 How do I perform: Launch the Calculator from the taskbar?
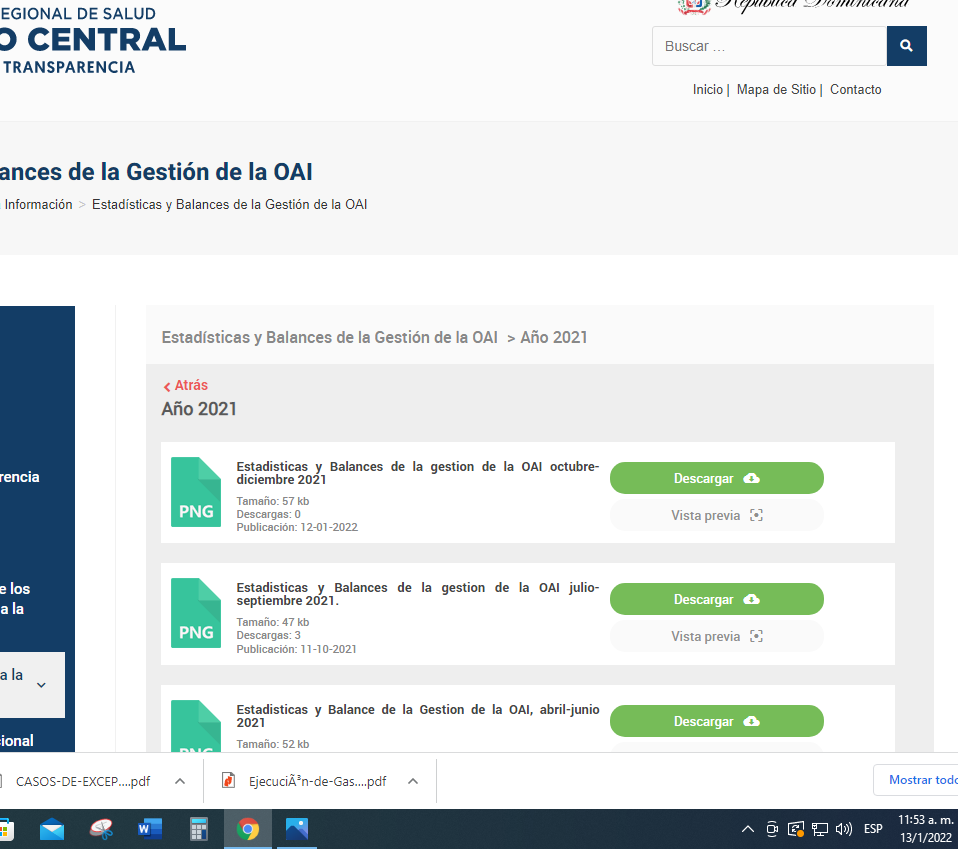198,829
